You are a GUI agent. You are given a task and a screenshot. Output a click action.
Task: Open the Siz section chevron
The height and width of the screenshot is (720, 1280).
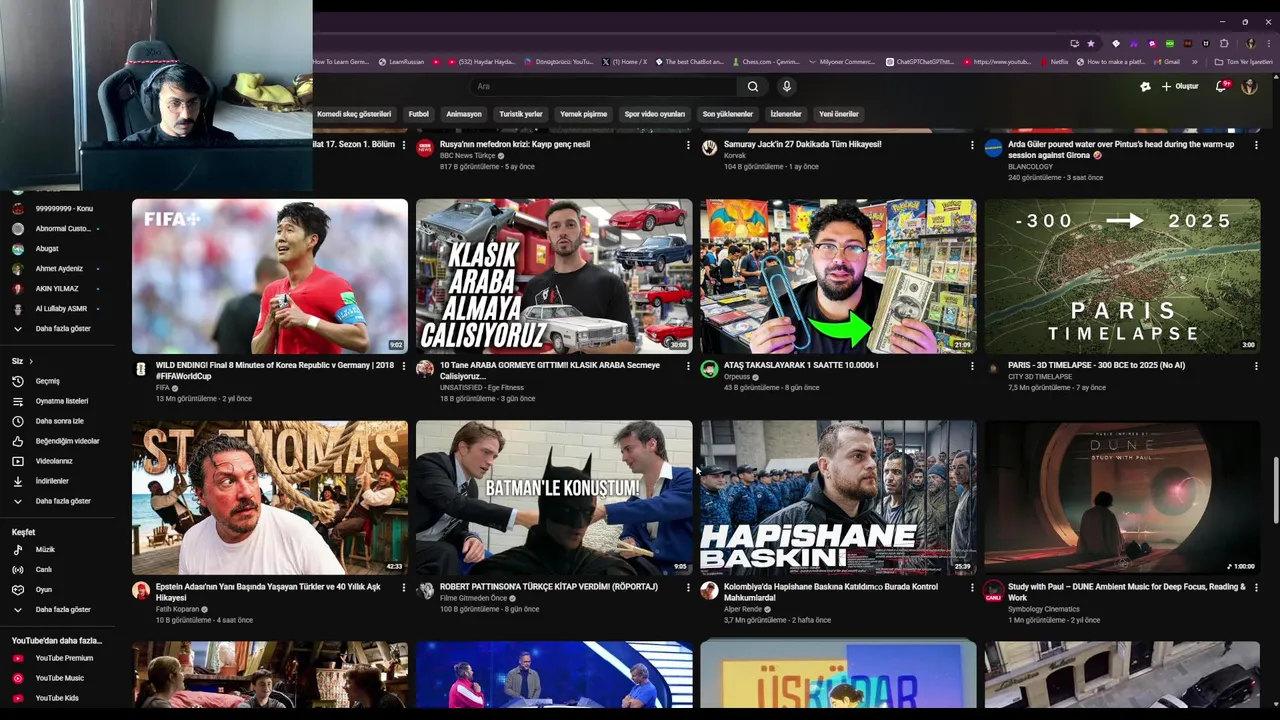pyautogui.click(x=30, y=361)
